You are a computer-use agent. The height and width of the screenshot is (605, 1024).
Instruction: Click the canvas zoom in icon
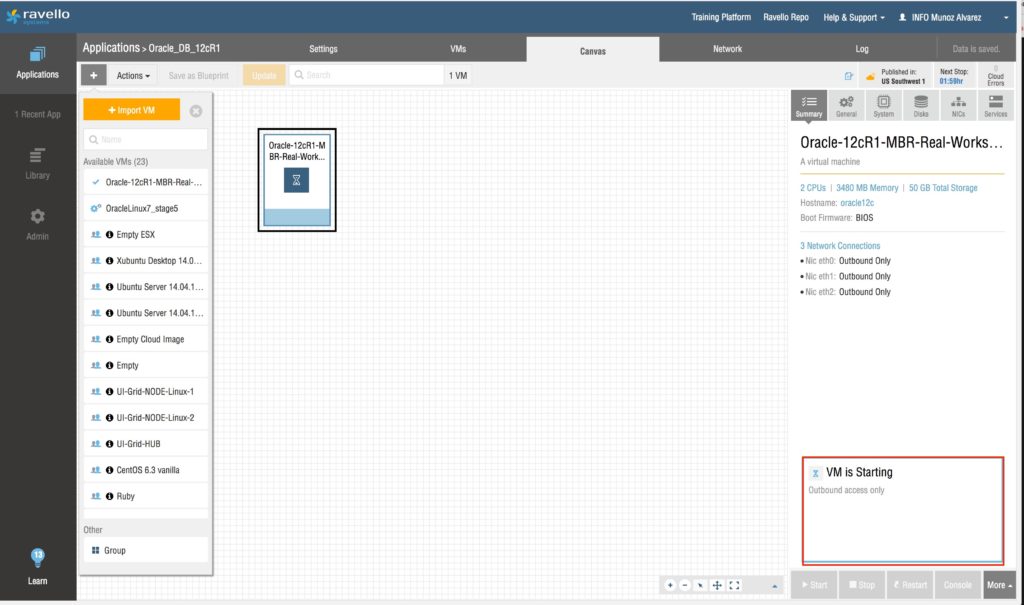[670, 585]
